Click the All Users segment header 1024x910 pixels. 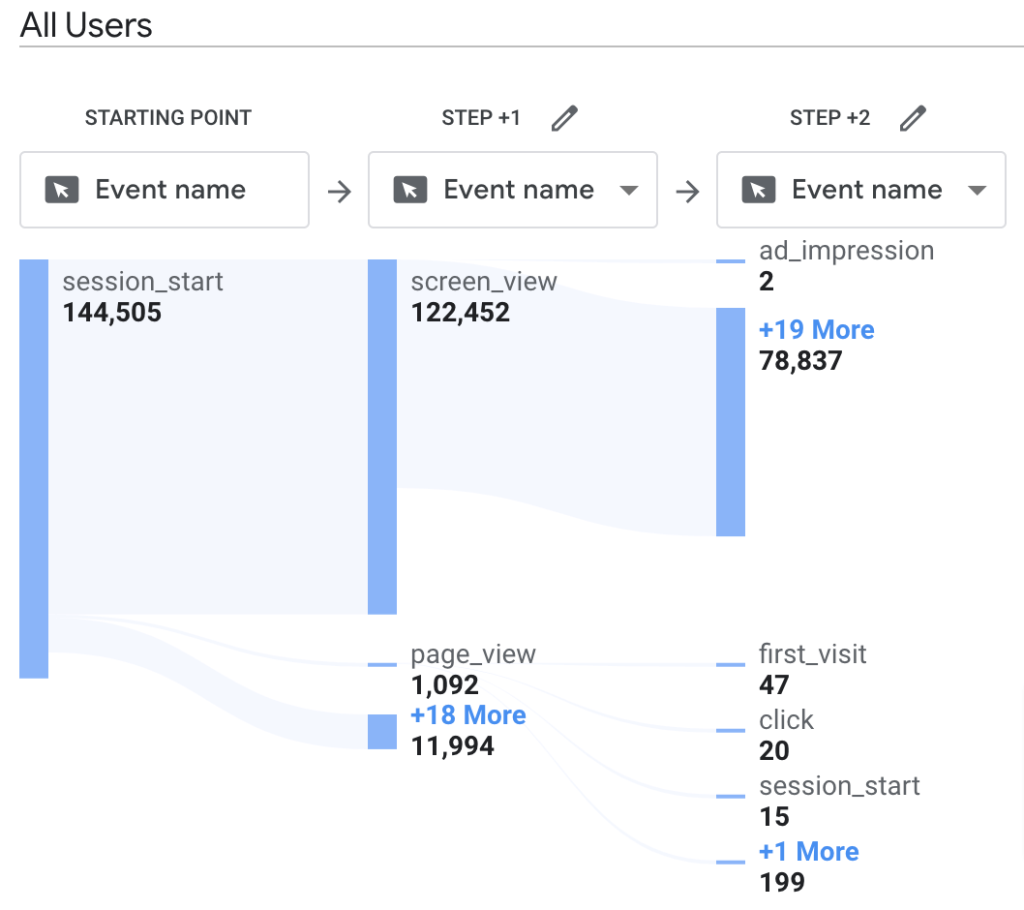point(85,25)
